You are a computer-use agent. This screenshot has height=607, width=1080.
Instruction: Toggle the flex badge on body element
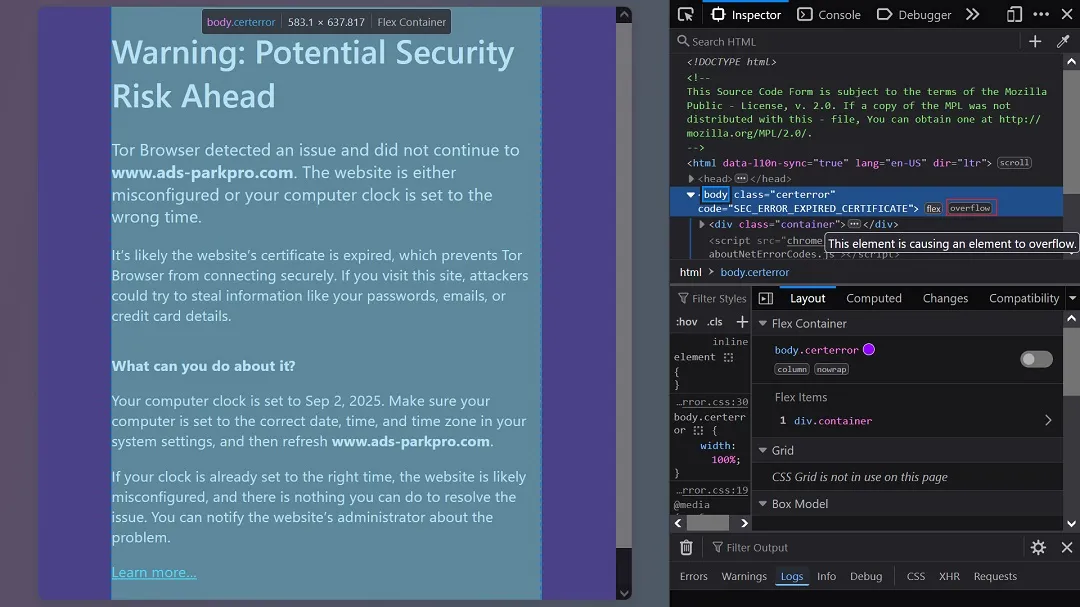point(933,208)
